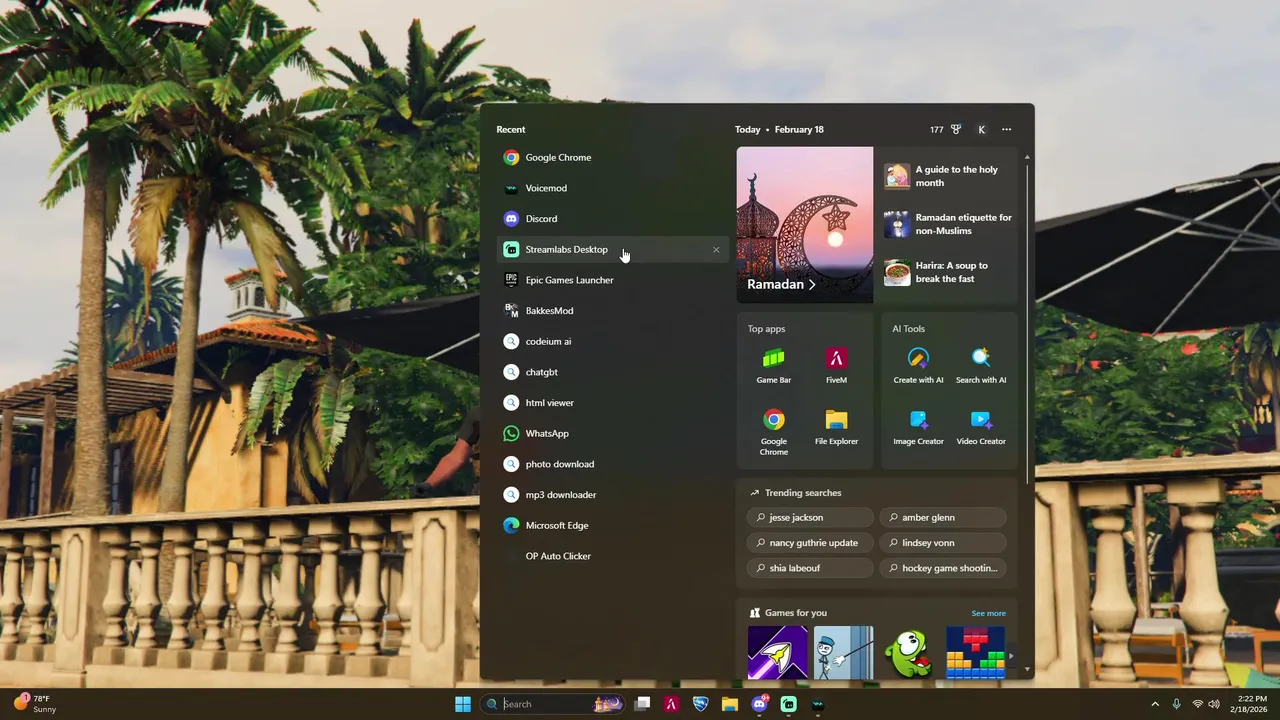Open Epic Games Launcher recent entry
The width and height of the screenshot is (1280, 720).
[611, 280]
